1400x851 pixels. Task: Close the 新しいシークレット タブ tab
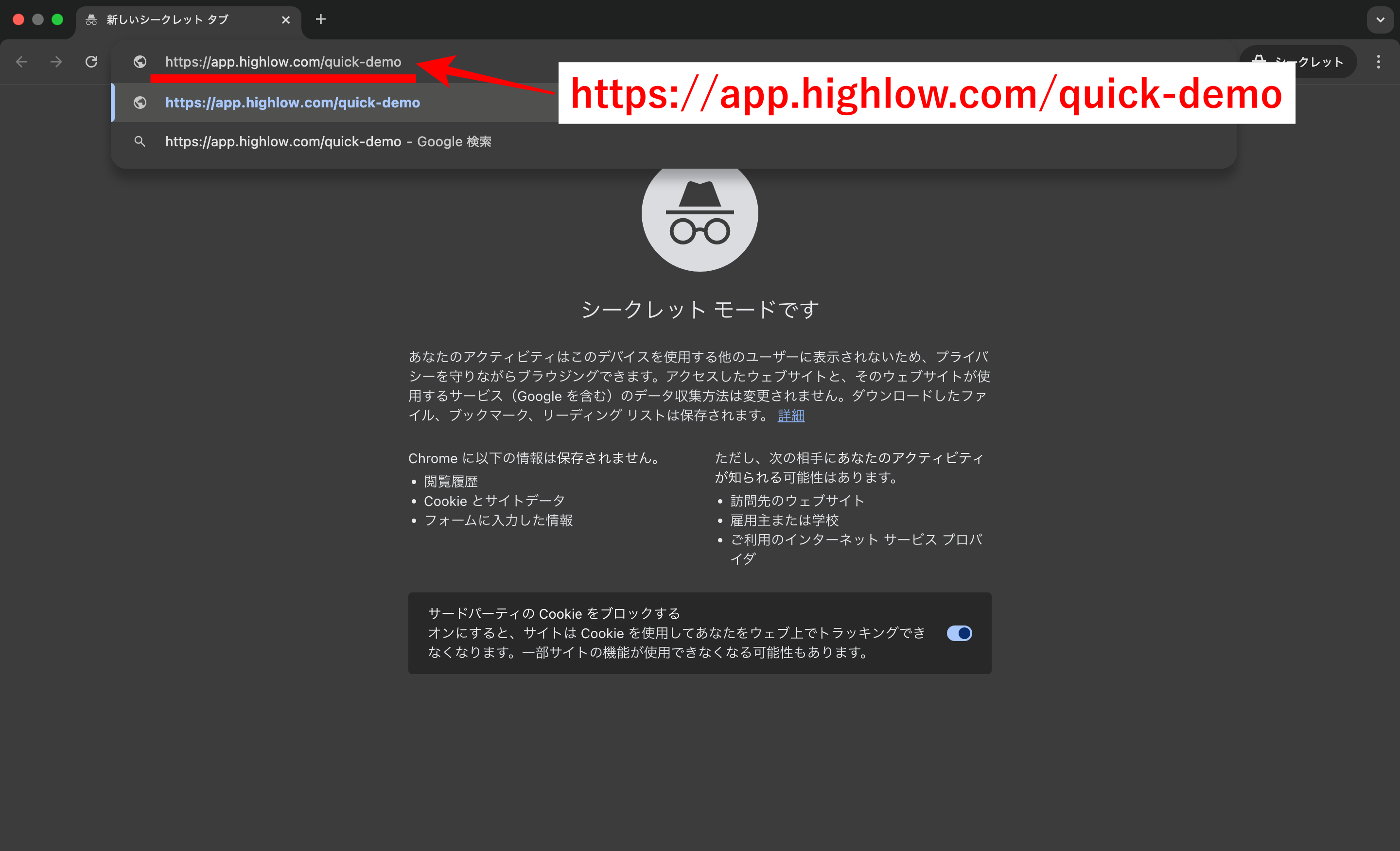coord(286,20)
